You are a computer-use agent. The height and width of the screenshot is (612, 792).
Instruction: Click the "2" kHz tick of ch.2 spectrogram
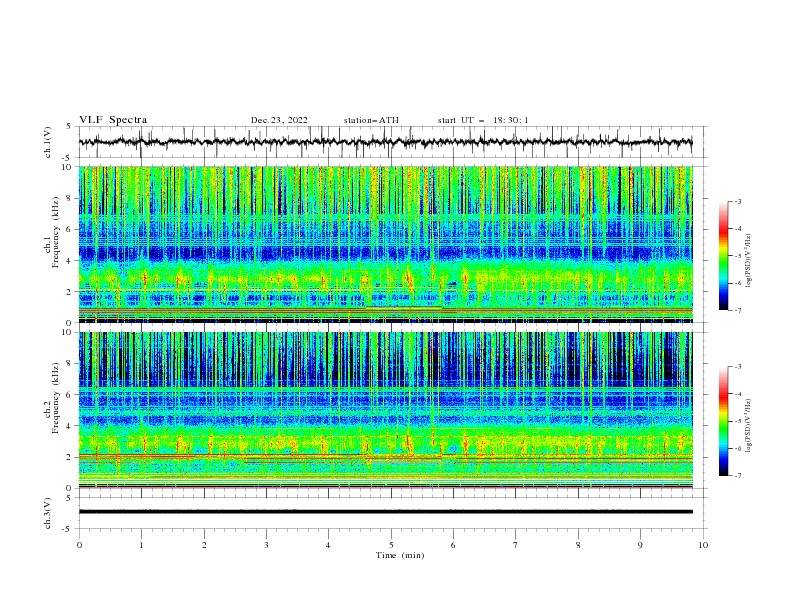70,457
